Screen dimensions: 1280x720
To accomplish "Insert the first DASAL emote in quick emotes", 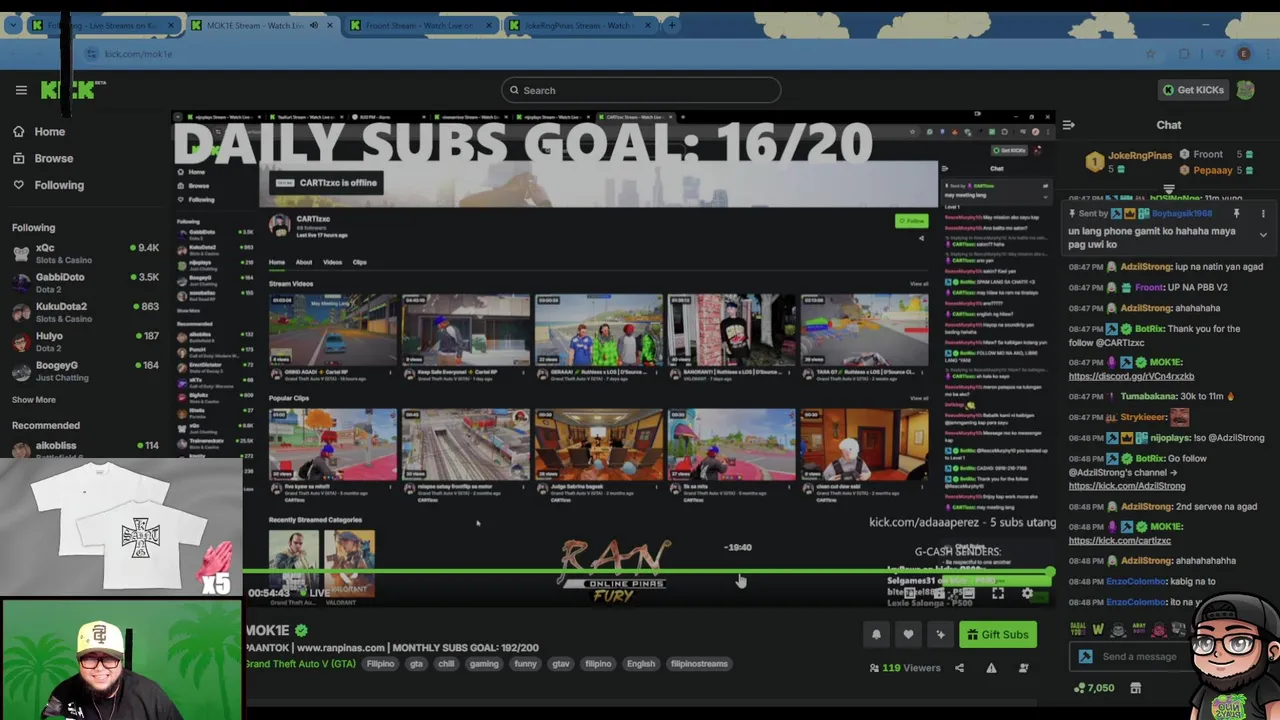I will (1078, 629).
